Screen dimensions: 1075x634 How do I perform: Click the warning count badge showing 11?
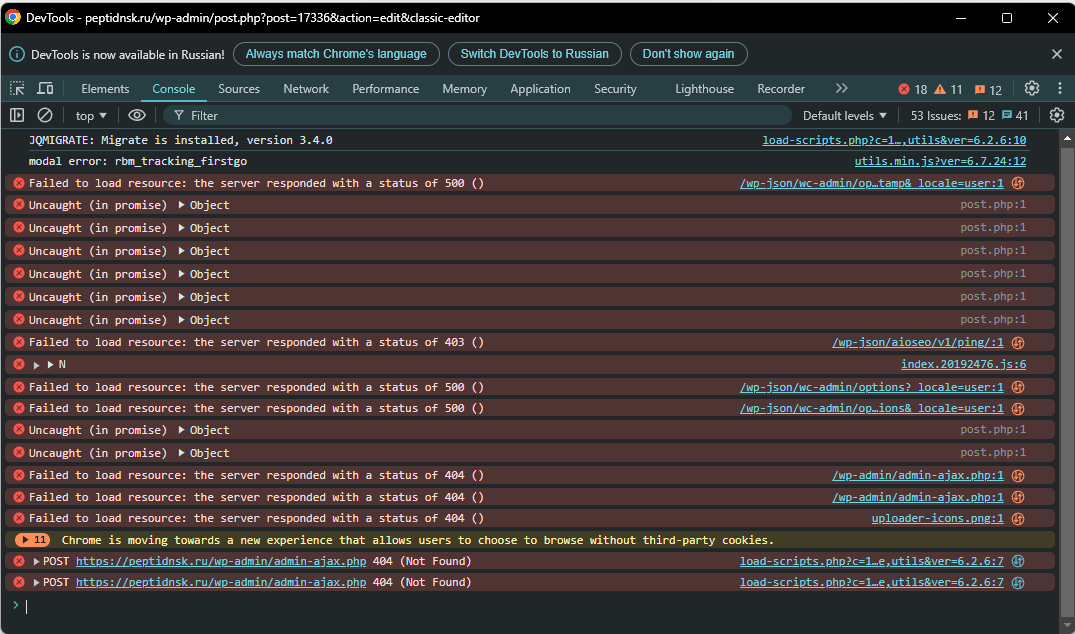(x=949, y=89)
